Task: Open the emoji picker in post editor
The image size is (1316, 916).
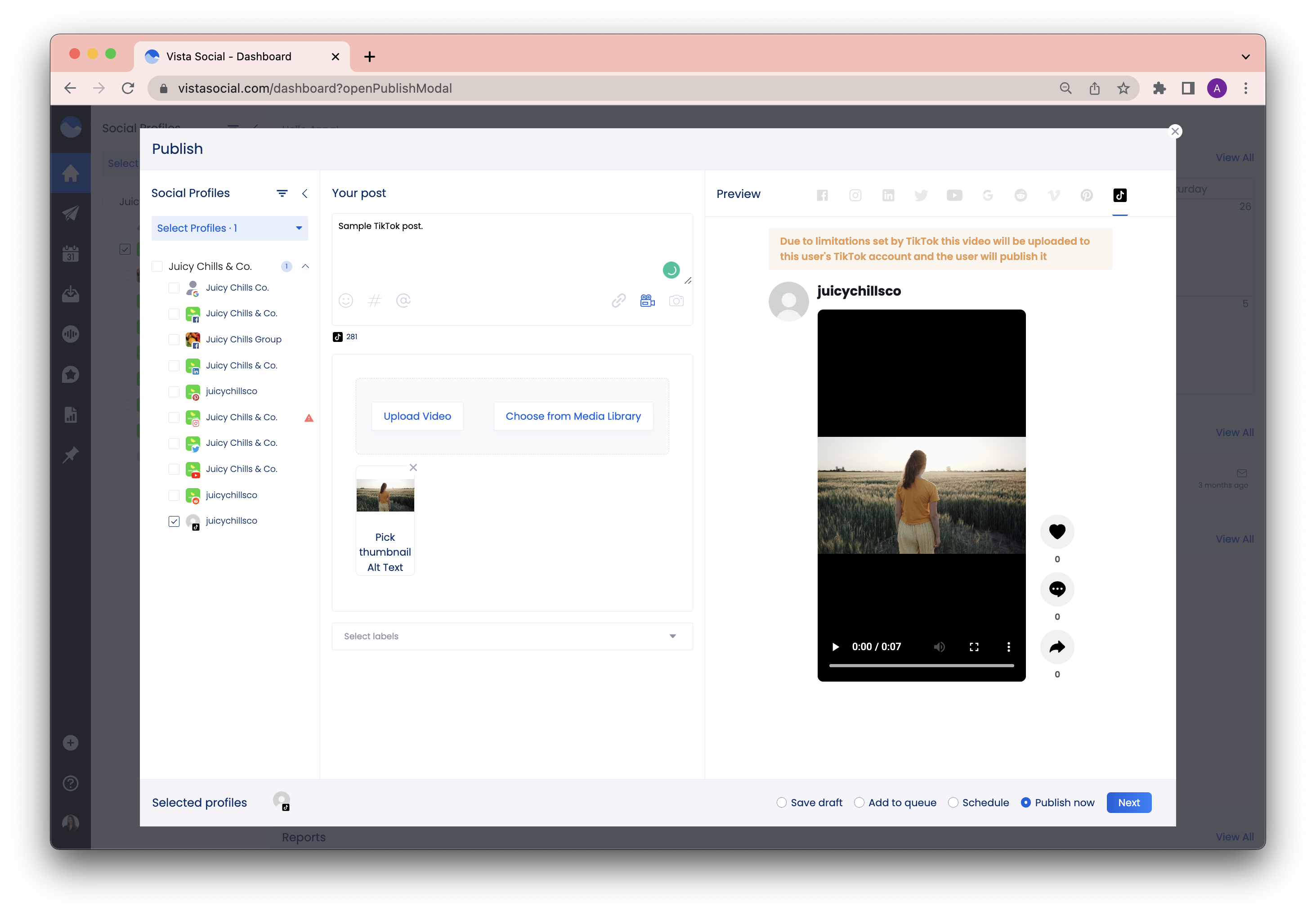Action: click(x=345, y=301)
